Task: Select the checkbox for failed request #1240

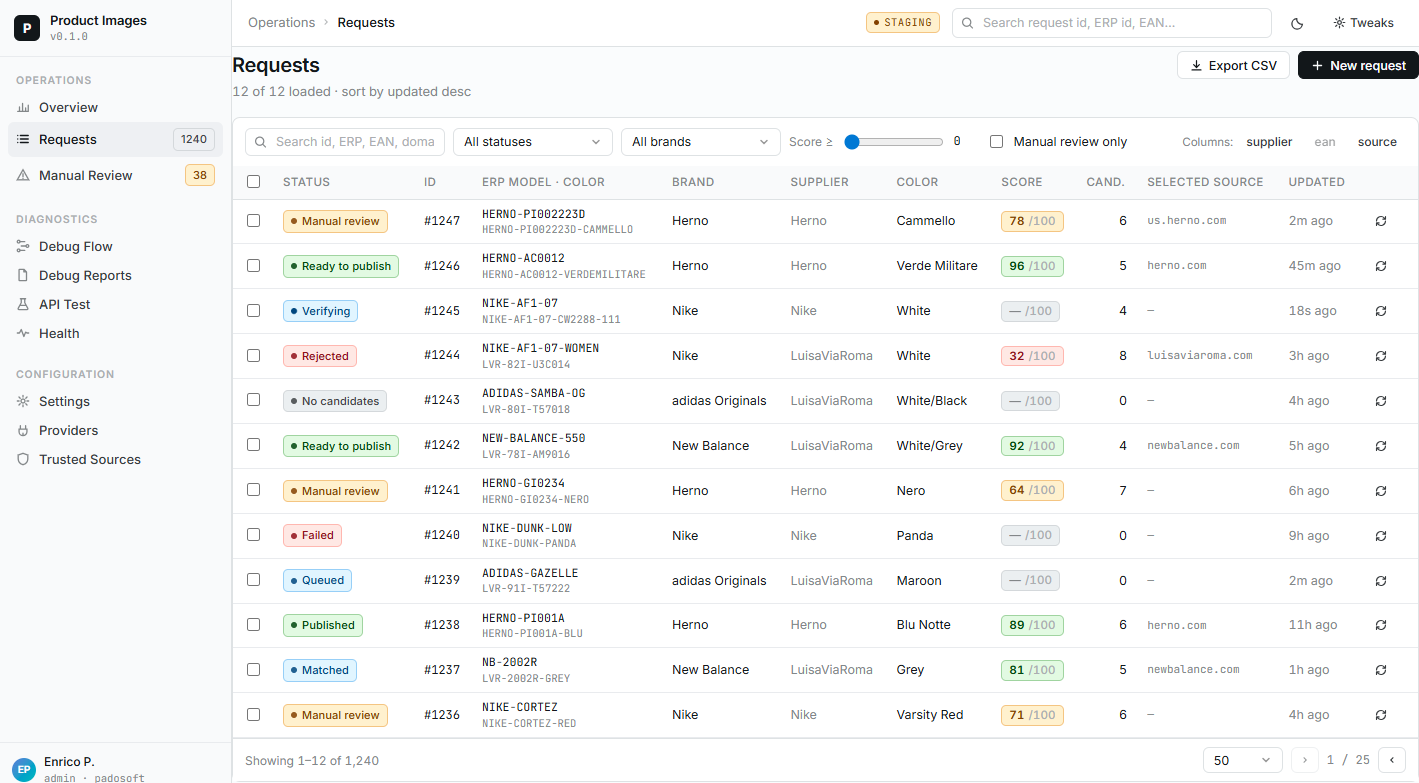Action: (x=253, y=536)
